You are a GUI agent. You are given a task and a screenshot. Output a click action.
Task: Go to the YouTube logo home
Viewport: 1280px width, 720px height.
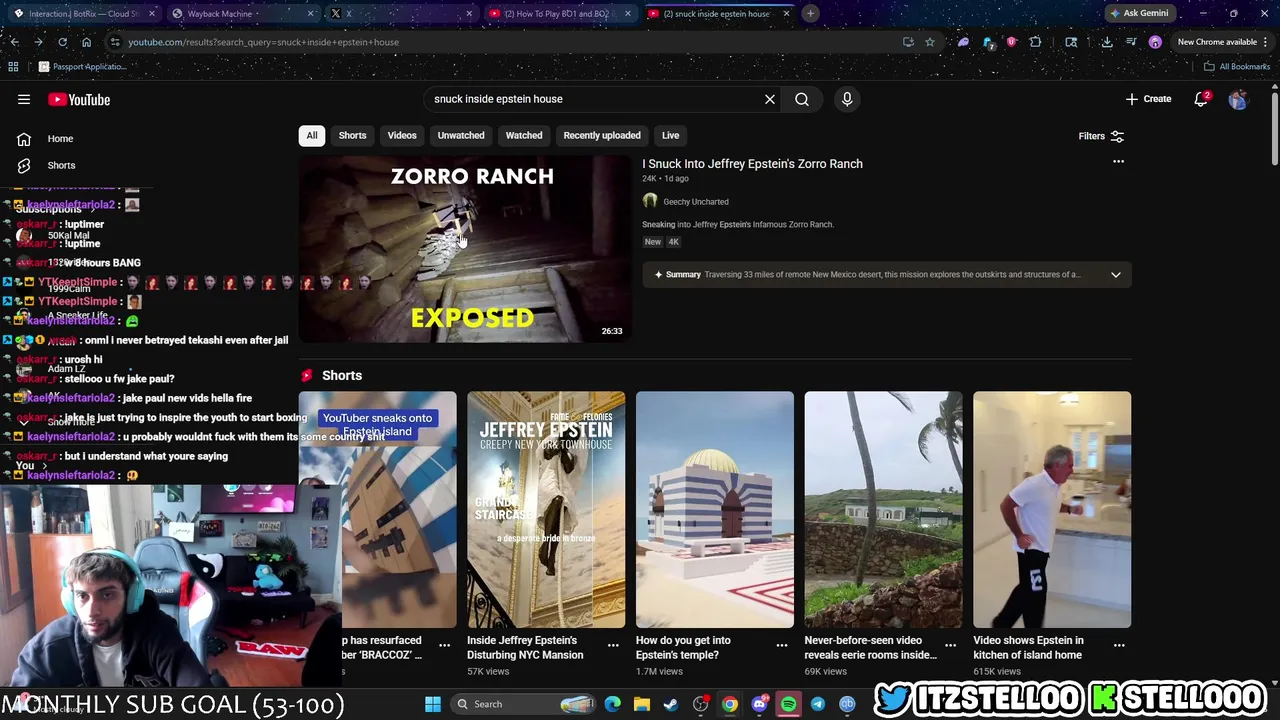click(x=79, y=99)
